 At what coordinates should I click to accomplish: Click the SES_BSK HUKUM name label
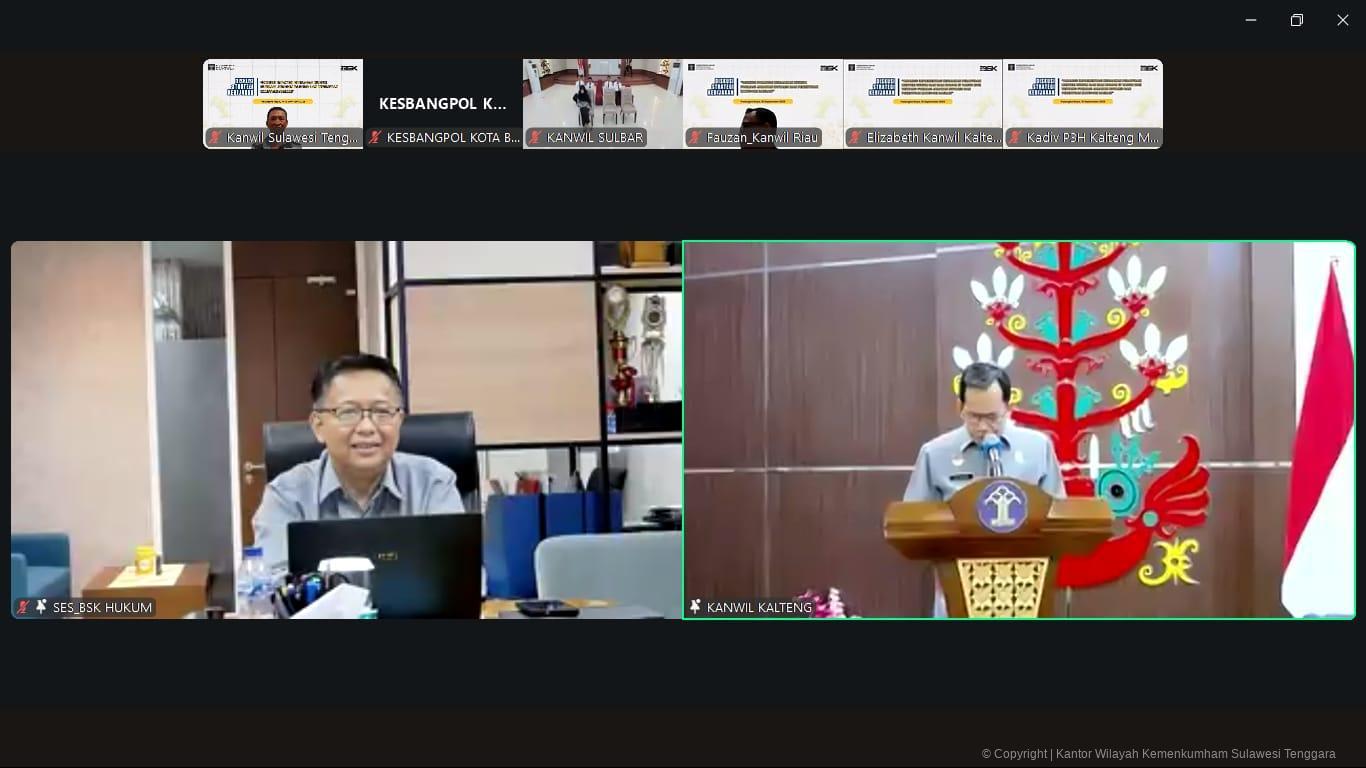click(x=103, y=607)
